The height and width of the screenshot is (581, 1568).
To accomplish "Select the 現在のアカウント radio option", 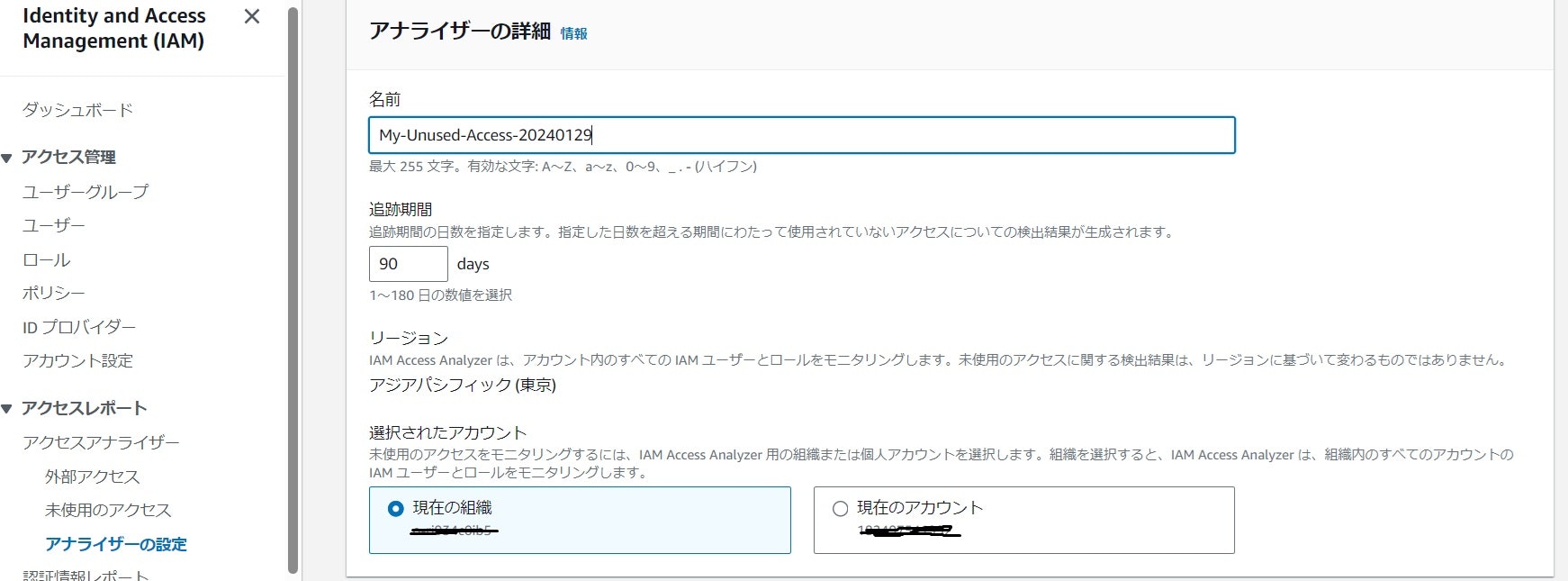I will 840,509.
